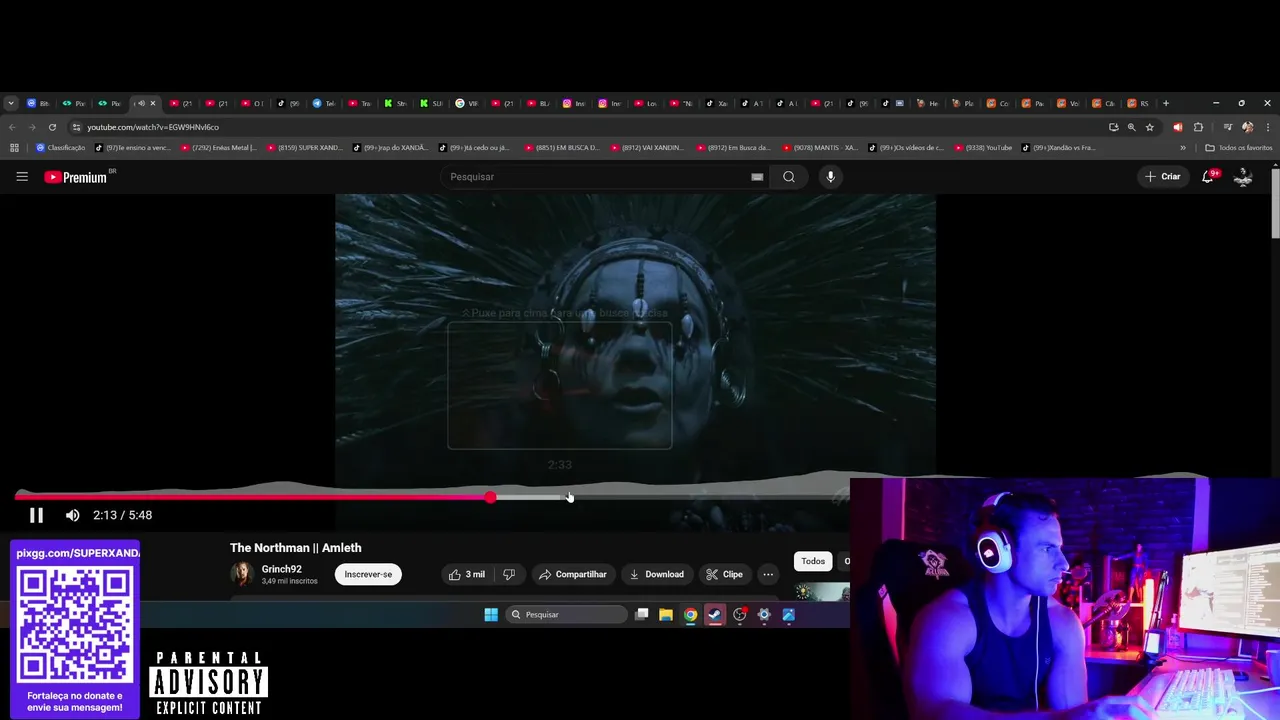Image resolution: width=1280 pixels, height=720 pixels.
Task: Open the Chrome three-dot menu
Action: point(1268,127)
